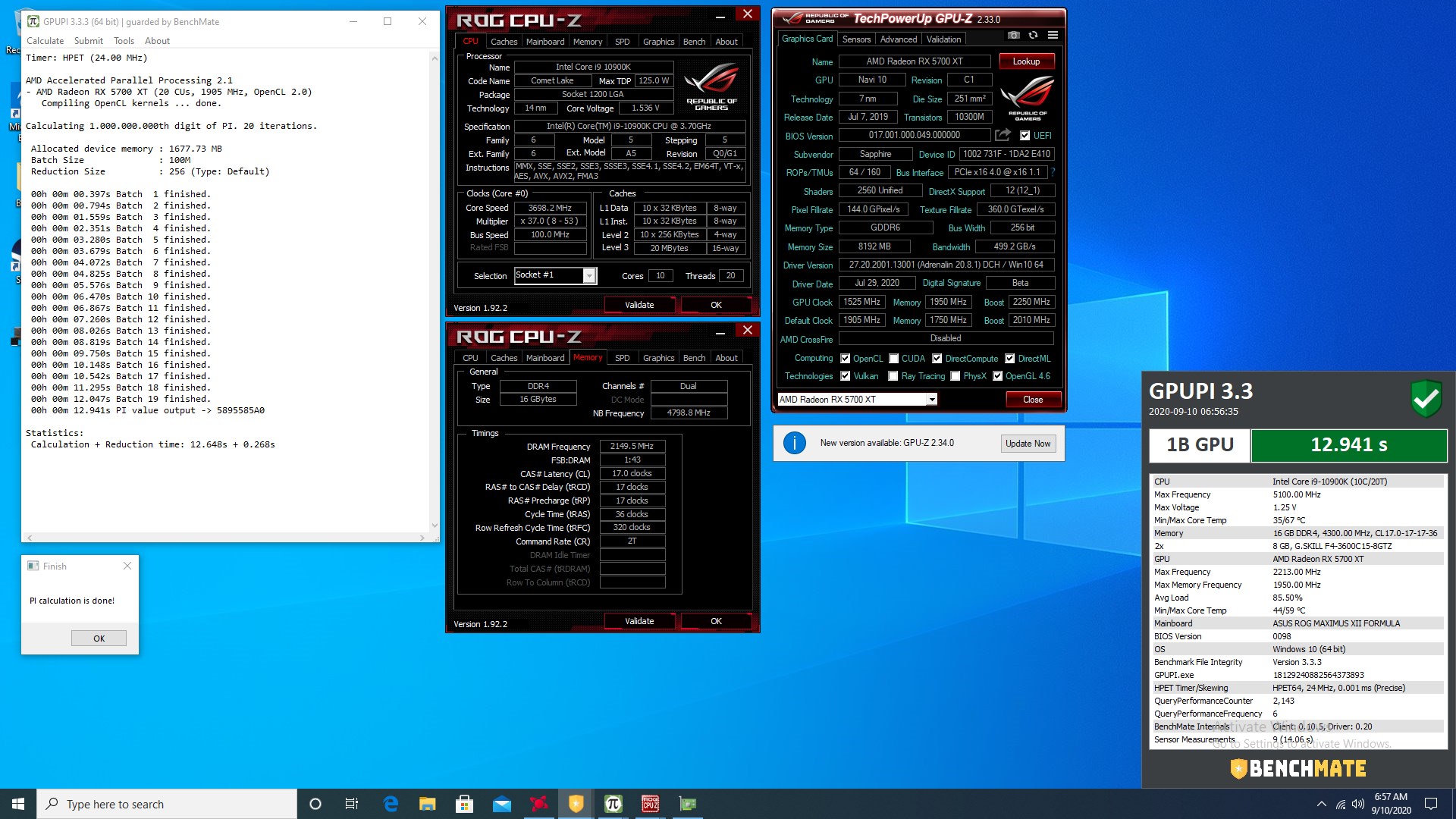Image resolution: width=1456 pixels, height=819 pixels.
Task: Click the GPUPI horizontal scrollbar right arrow
Action: click(x=422, y=538)
